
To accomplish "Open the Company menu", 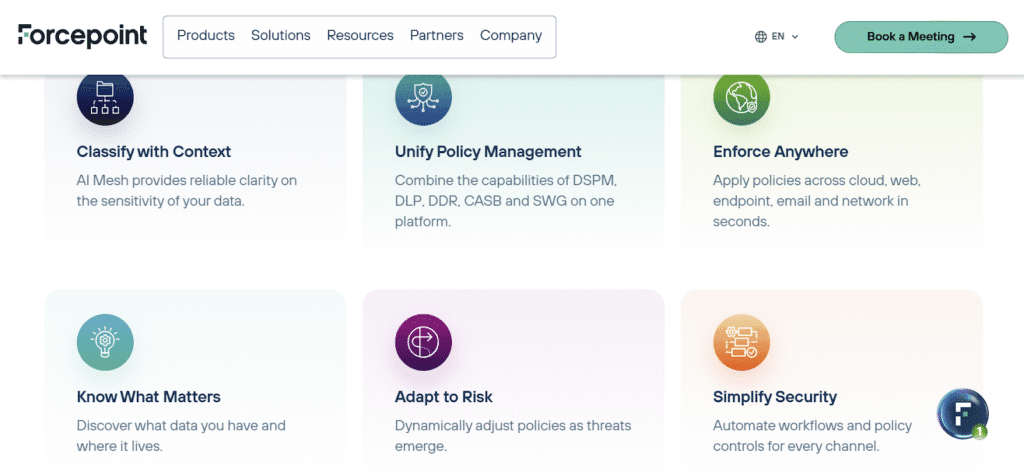I will [x=511, y=36].
